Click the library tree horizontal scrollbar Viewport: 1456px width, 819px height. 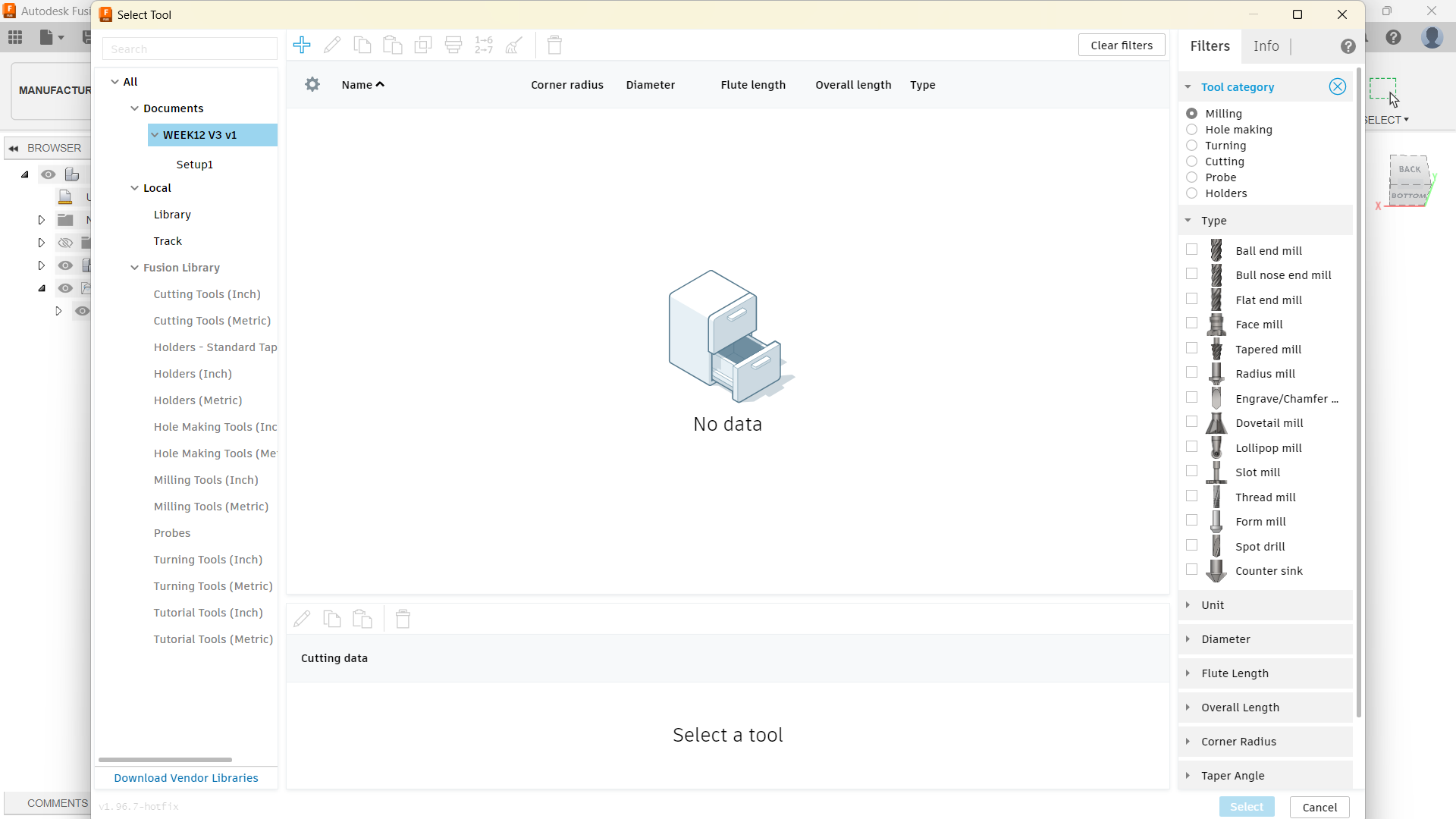coord(165,759)
